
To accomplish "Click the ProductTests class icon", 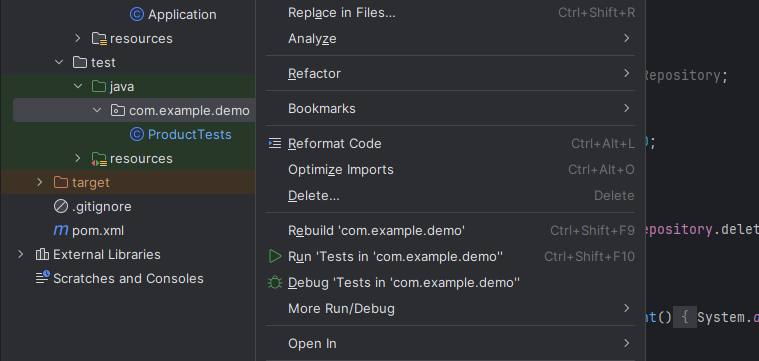I will click(137, 135).
